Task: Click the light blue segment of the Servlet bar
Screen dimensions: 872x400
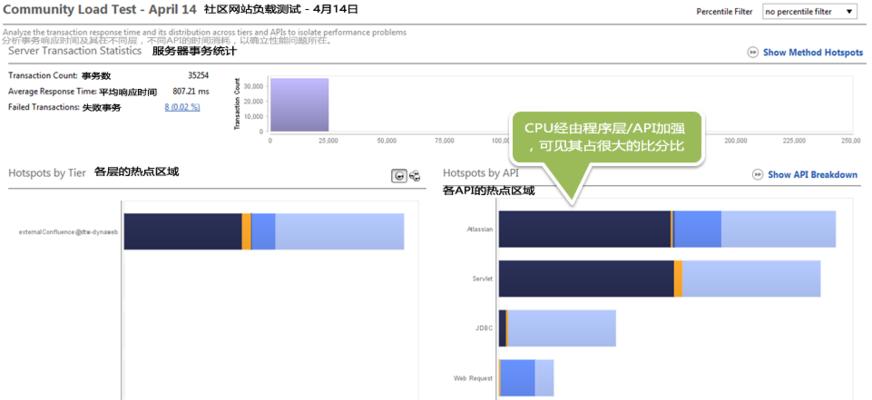Action: coord(751,279)
